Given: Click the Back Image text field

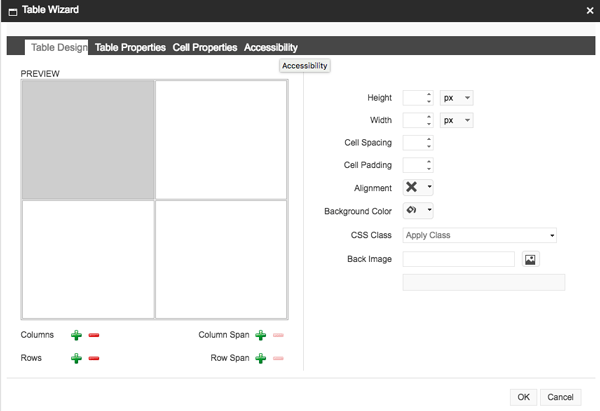Looking at the screenshot, I should click(x=458, y=259).
